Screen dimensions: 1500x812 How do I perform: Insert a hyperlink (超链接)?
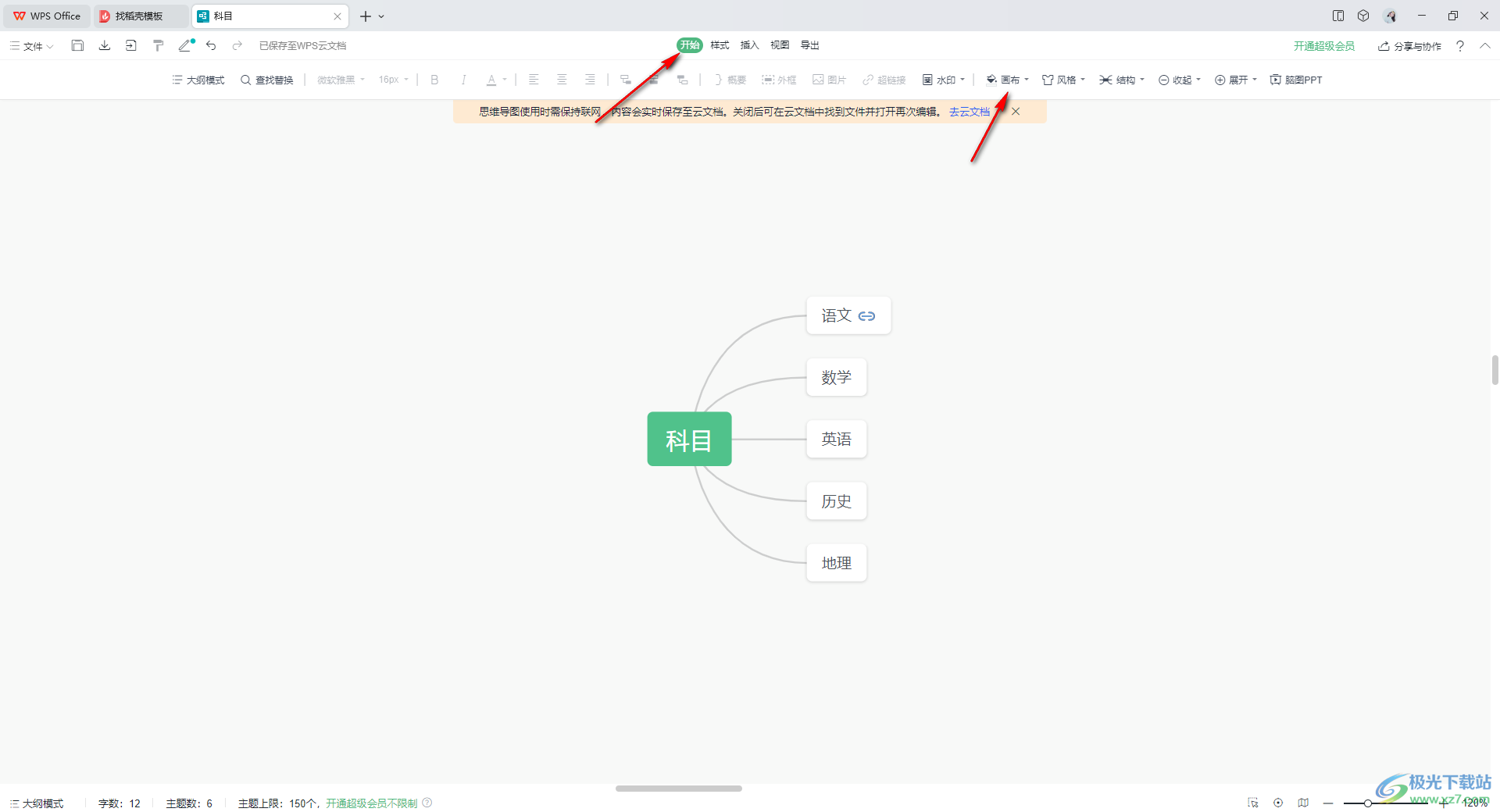click(x=884, y=80)
